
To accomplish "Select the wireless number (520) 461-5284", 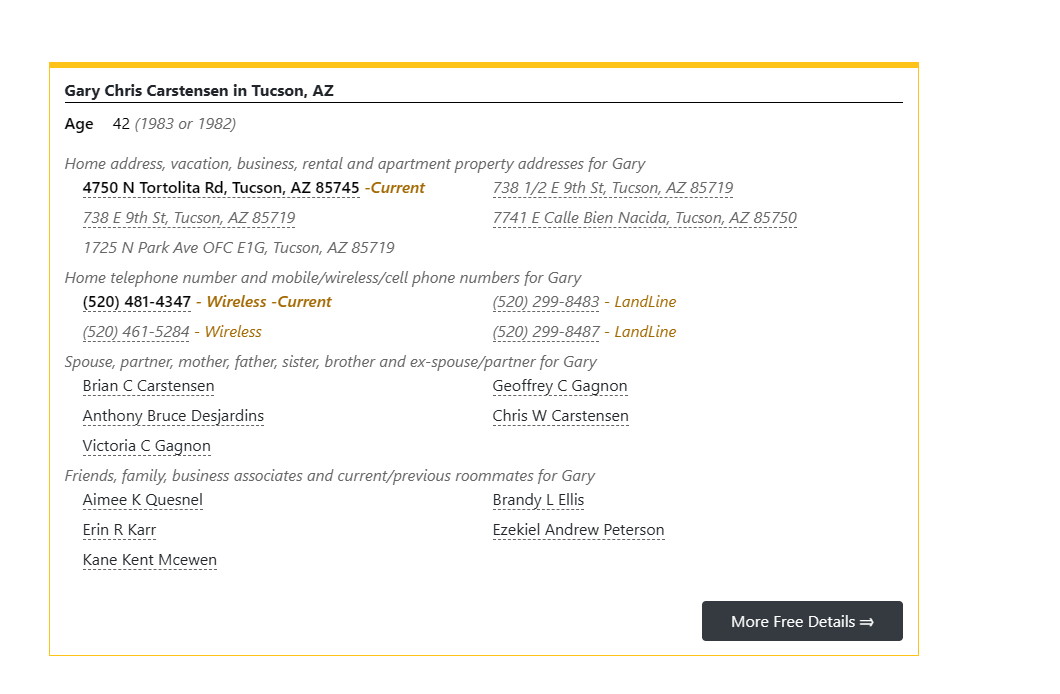I will (136, 332).
